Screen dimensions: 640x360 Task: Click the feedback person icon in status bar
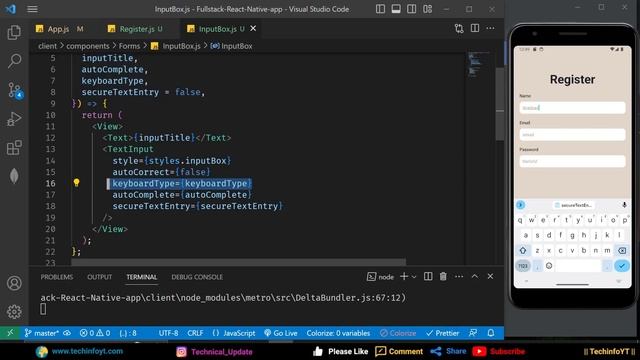[x=473, y=333]
